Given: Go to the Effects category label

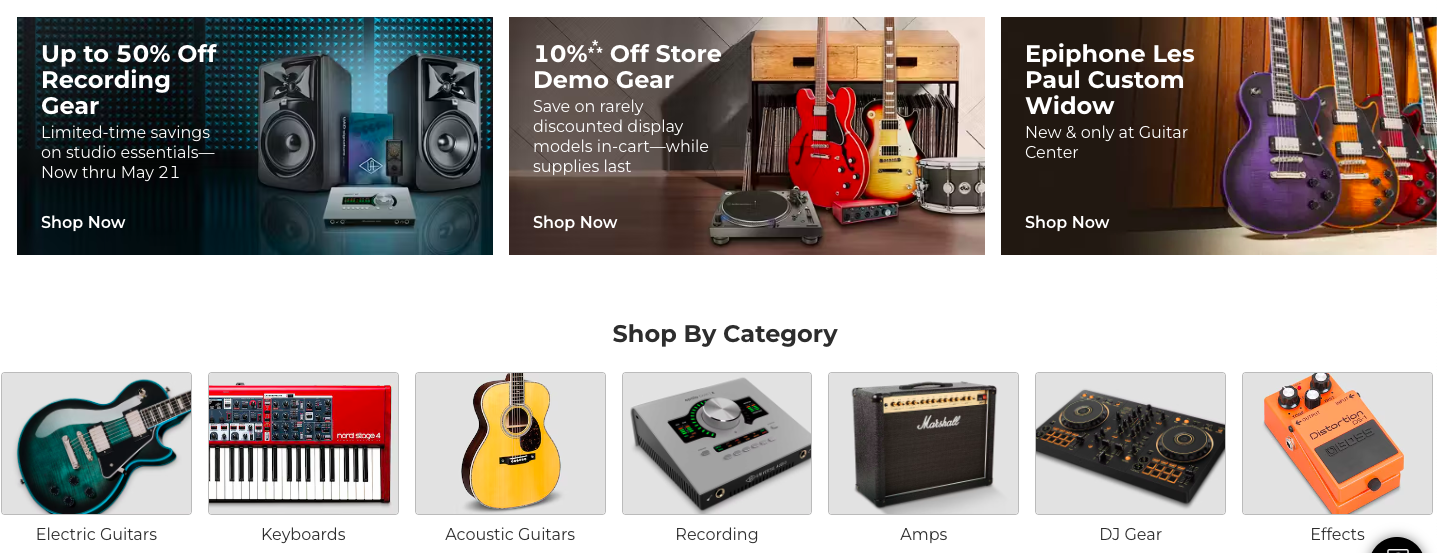Looking at the screenshot, I should tap(1337, 534).
